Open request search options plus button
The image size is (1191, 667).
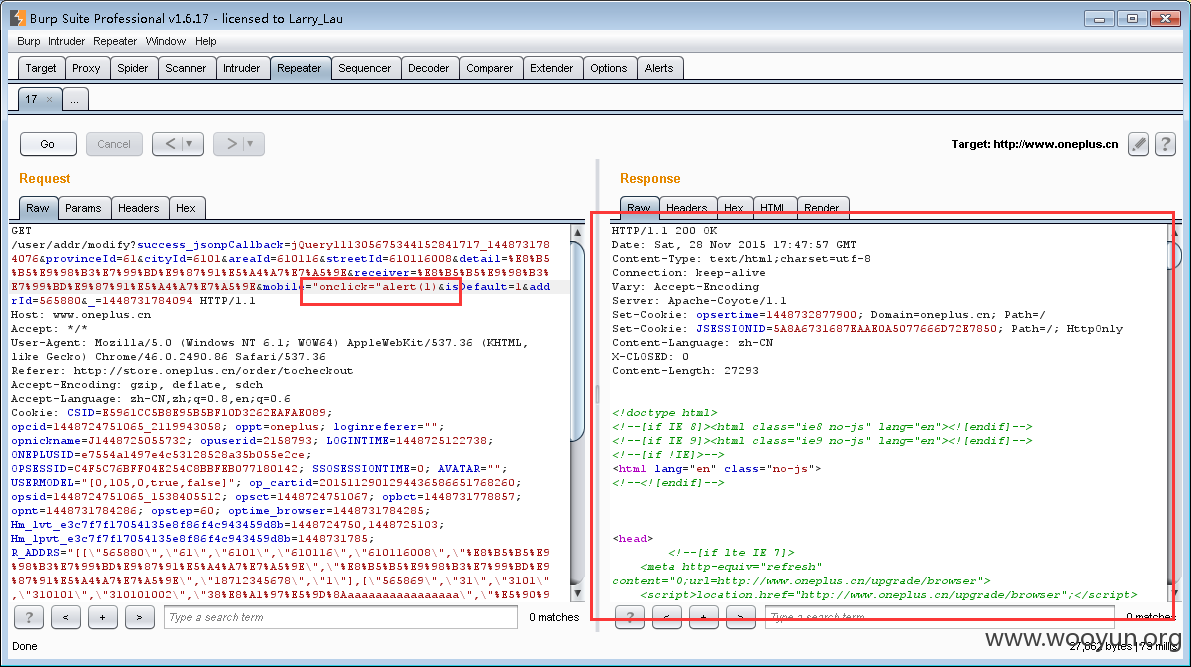[102, 617]
